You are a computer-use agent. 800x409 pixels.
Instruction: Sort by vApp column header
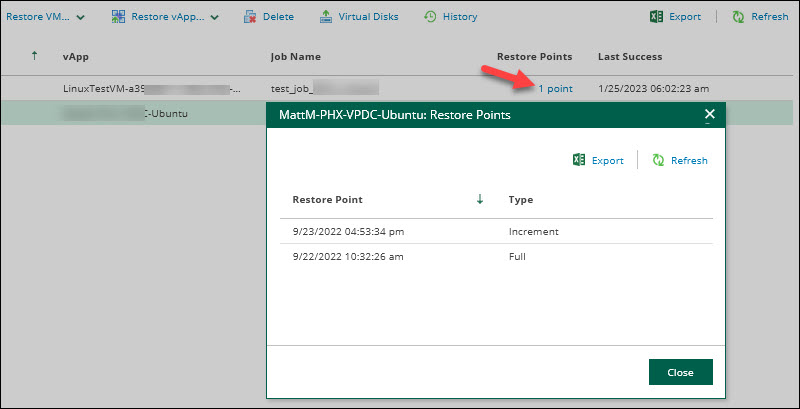[x=76, y=57]
